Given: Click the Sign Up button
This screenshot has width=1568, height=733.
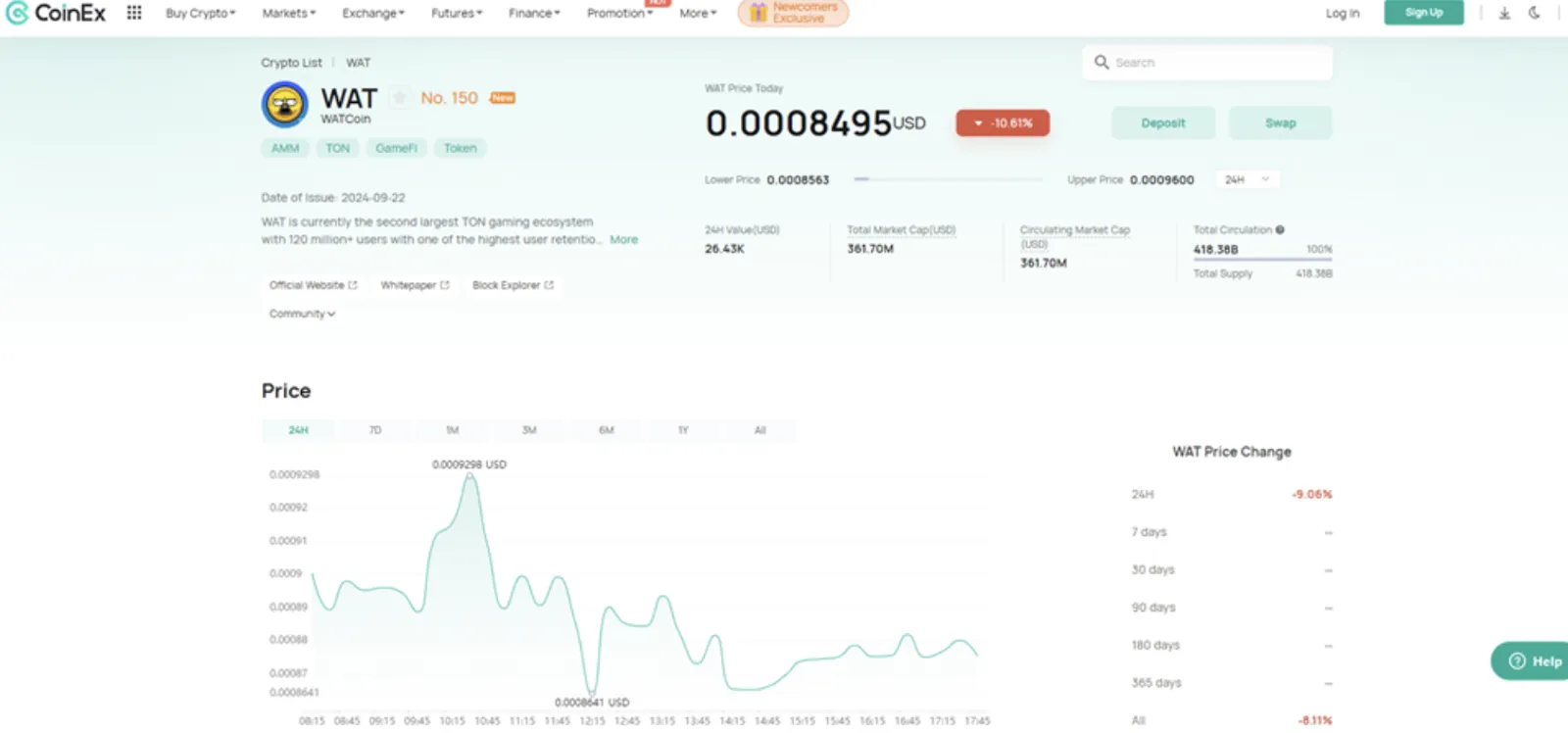Looking at the screenshot, I should 1424,12.
